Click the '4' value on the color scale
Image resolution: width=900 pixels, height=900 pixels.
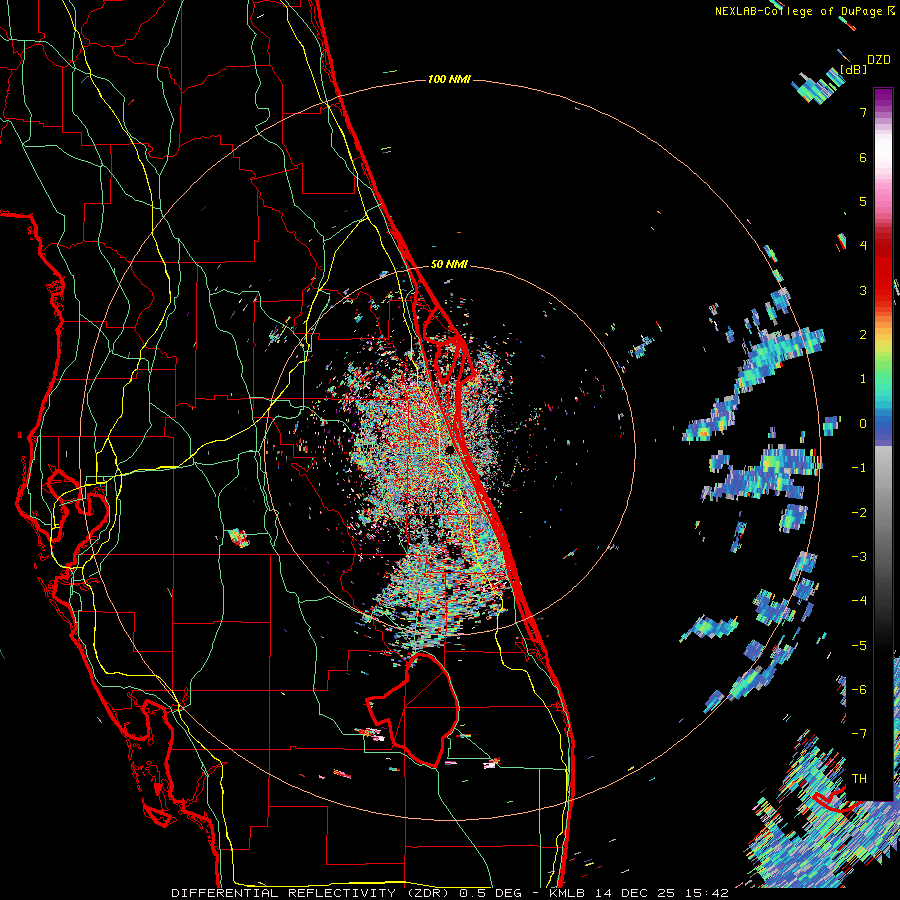(x=863, y=245)
